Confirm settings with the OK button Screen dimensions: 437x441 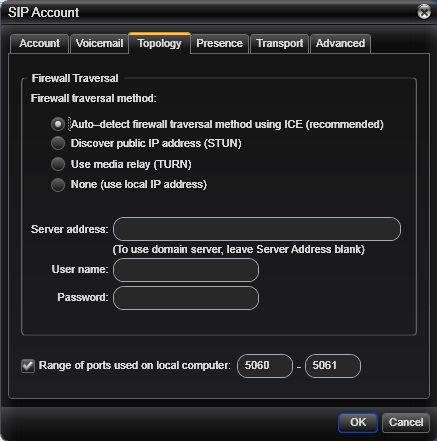[x=358, y=422]
